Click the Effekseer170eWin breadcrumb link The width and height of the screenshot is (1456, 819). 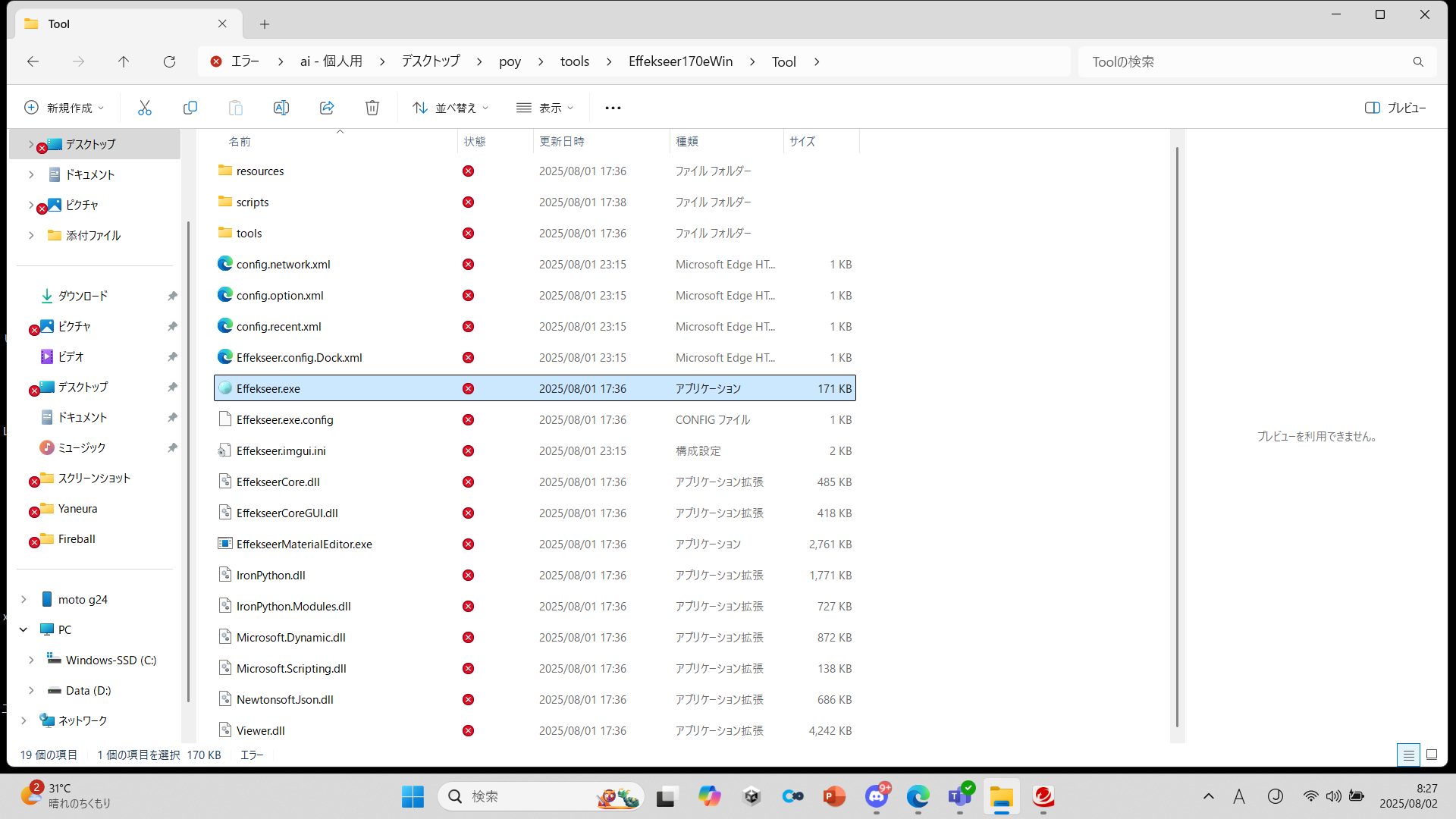tap(680, 61)
